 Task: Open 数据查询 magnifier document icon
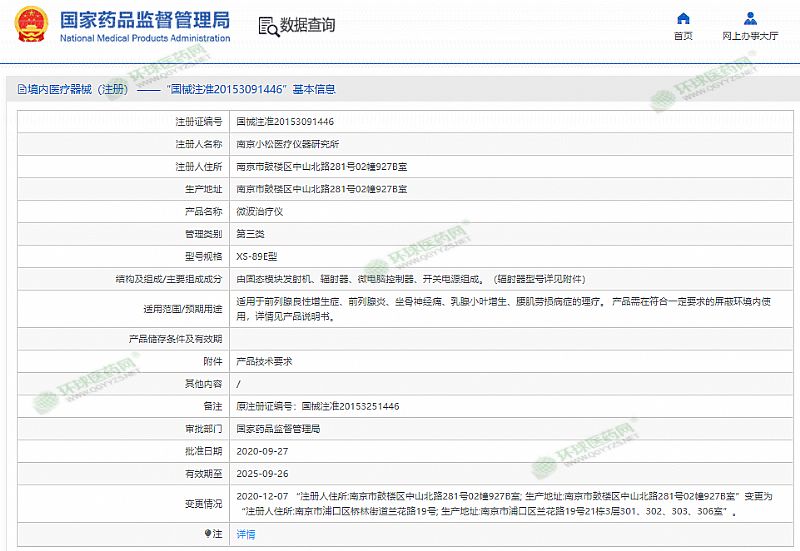pos(267,26)
